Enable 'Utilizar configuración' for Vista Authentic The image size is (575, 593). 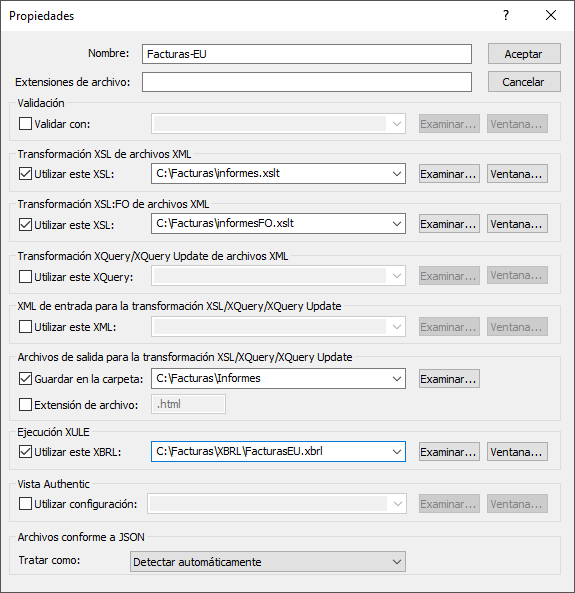pyautogui.click(x=25, y=504)
